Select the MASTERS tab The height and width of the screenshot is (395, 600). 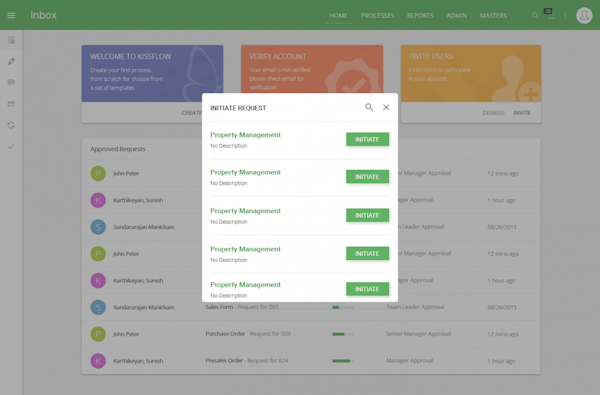click(x=493, y=16)
